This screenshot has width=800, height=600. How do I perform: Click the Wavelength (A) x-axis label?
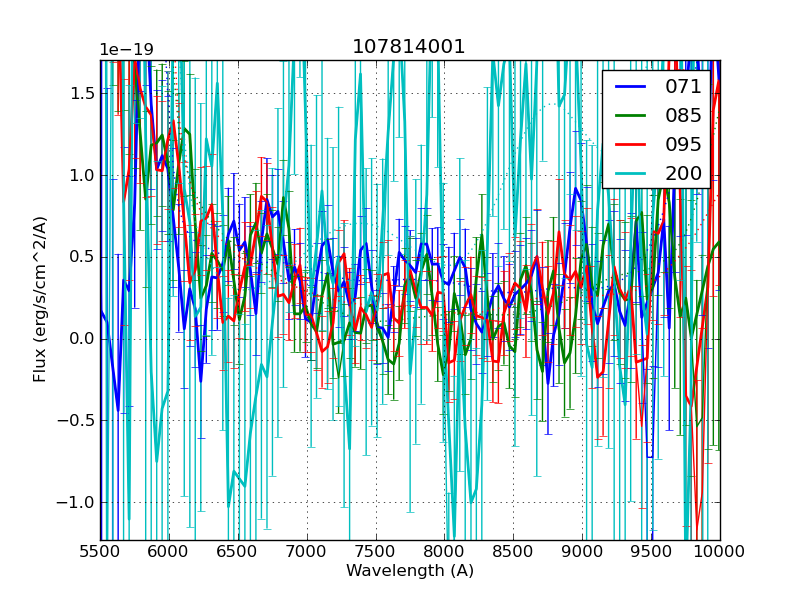point(410,571)
